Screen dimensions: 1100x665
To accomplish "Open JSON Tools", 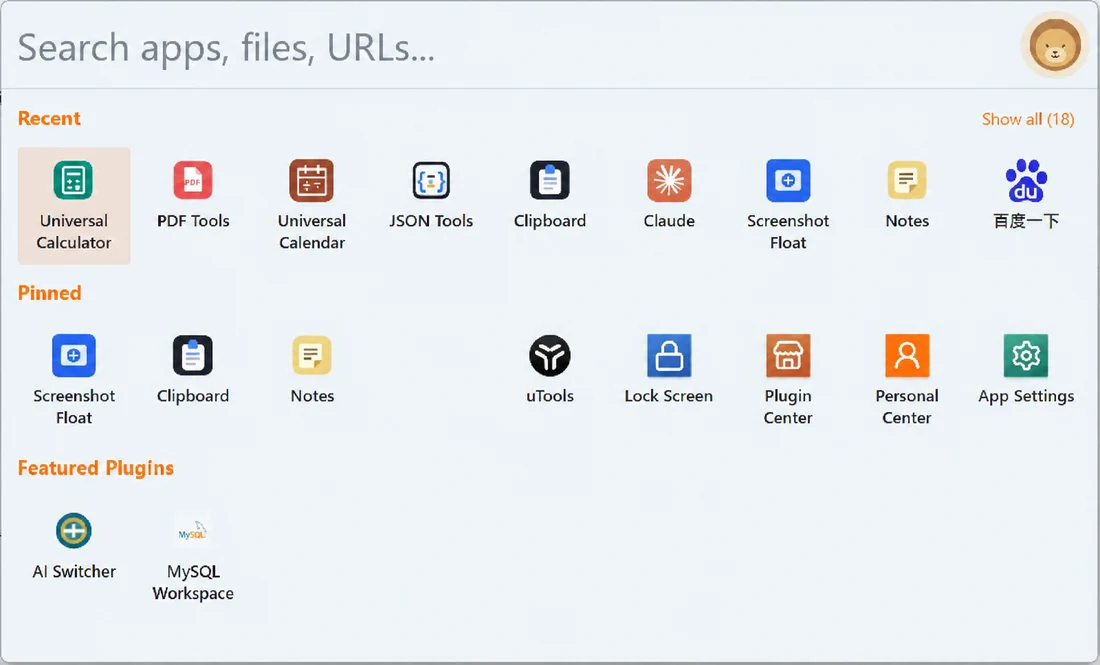I will point(431,195).
